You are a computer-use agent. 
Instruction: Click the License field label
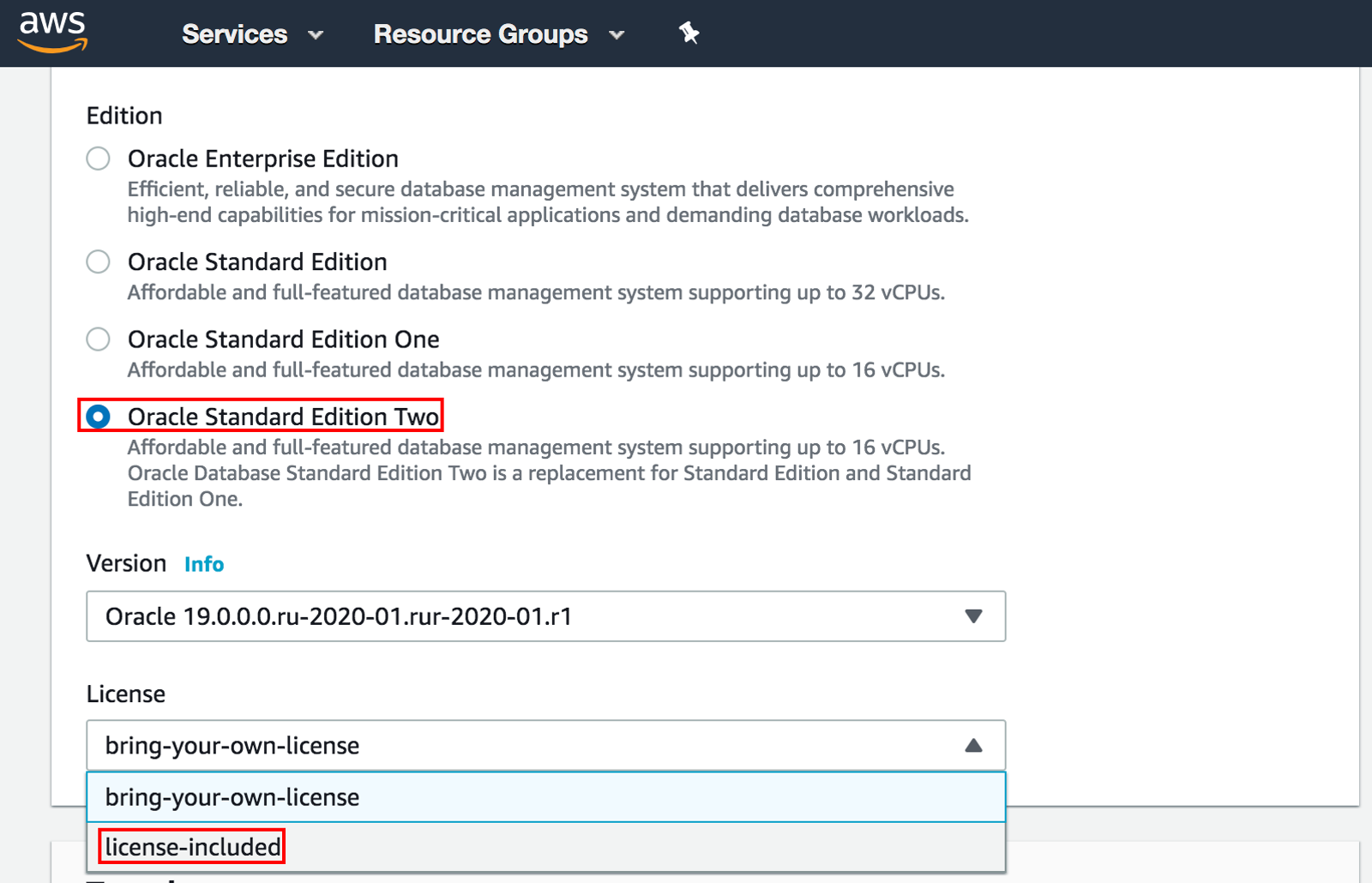click(126, 694)
